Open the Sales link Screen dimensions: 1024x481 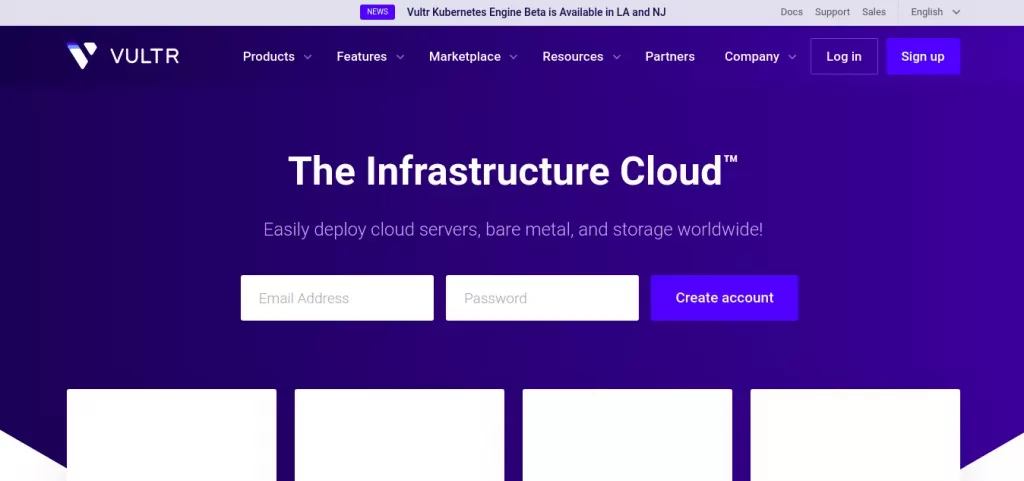[x=874, y=12]
